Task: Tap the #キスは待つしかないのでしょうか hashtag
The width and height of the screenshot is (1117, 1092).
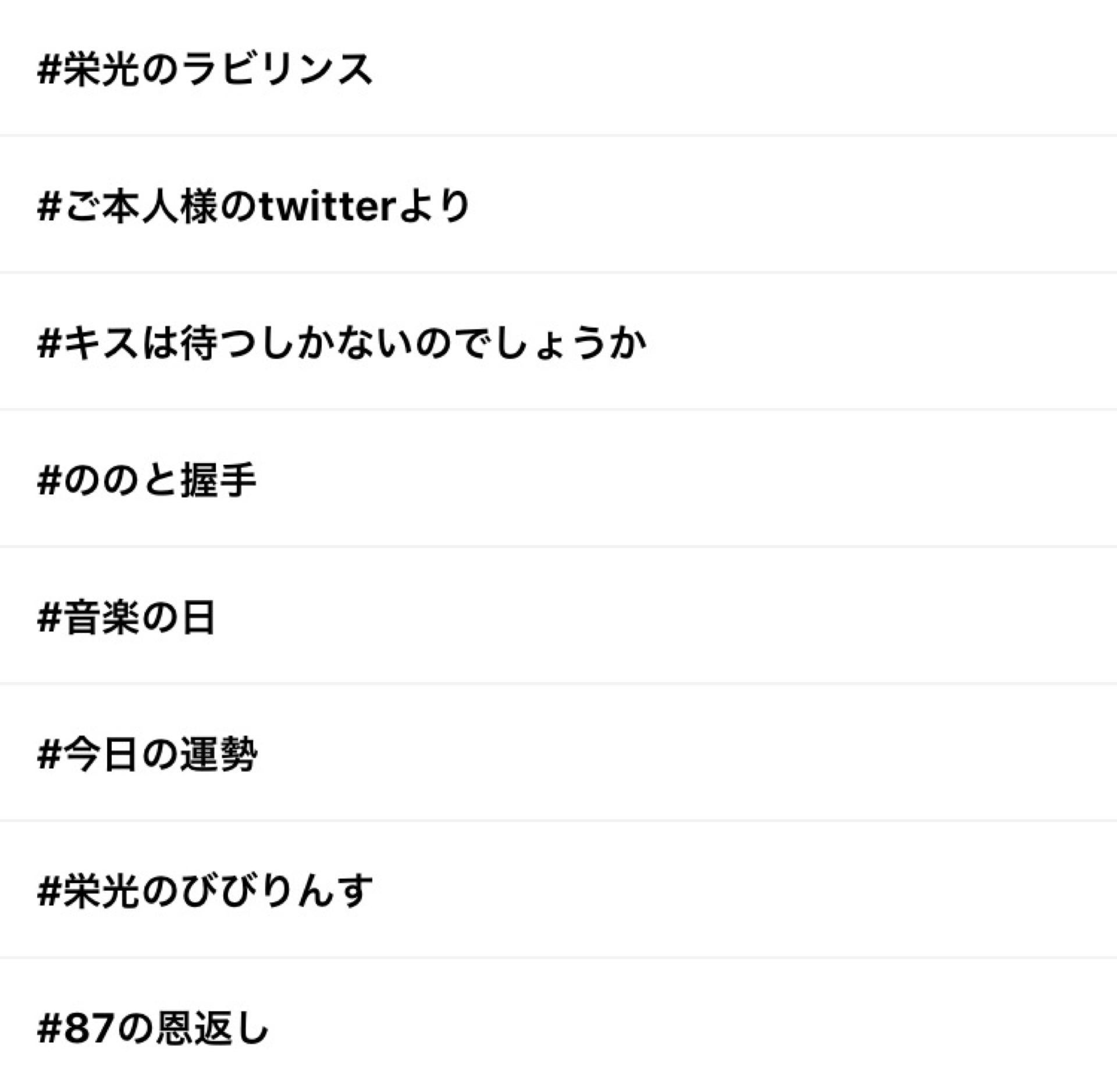Action: coord(342,343)
